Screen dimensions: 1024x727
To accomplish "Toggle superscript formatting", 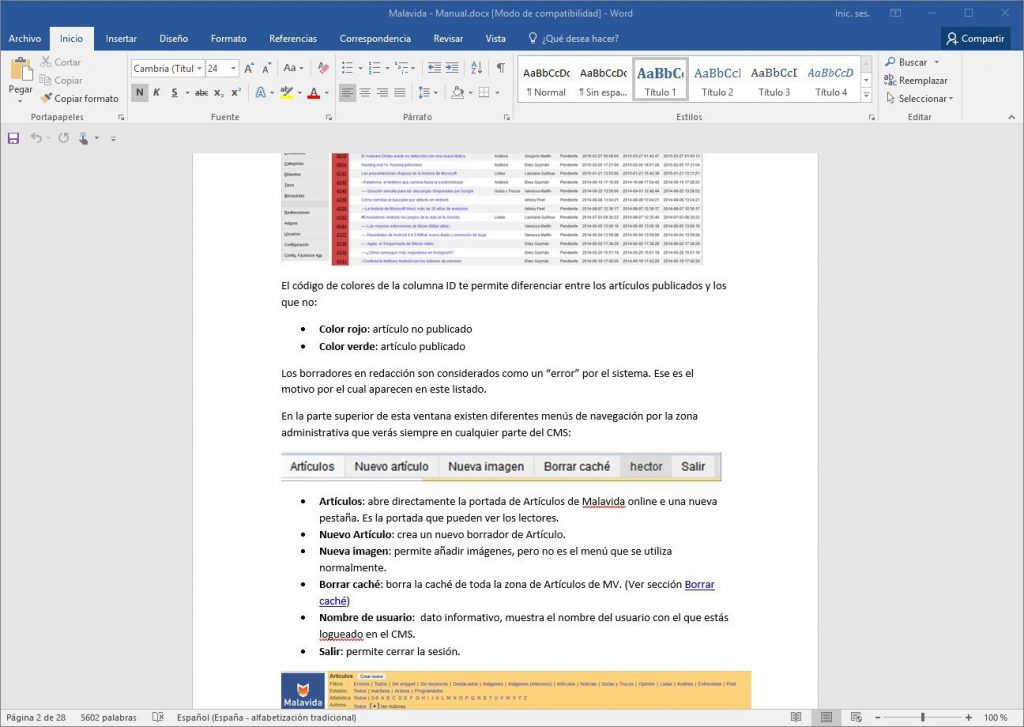I will [x=236, y=93].
